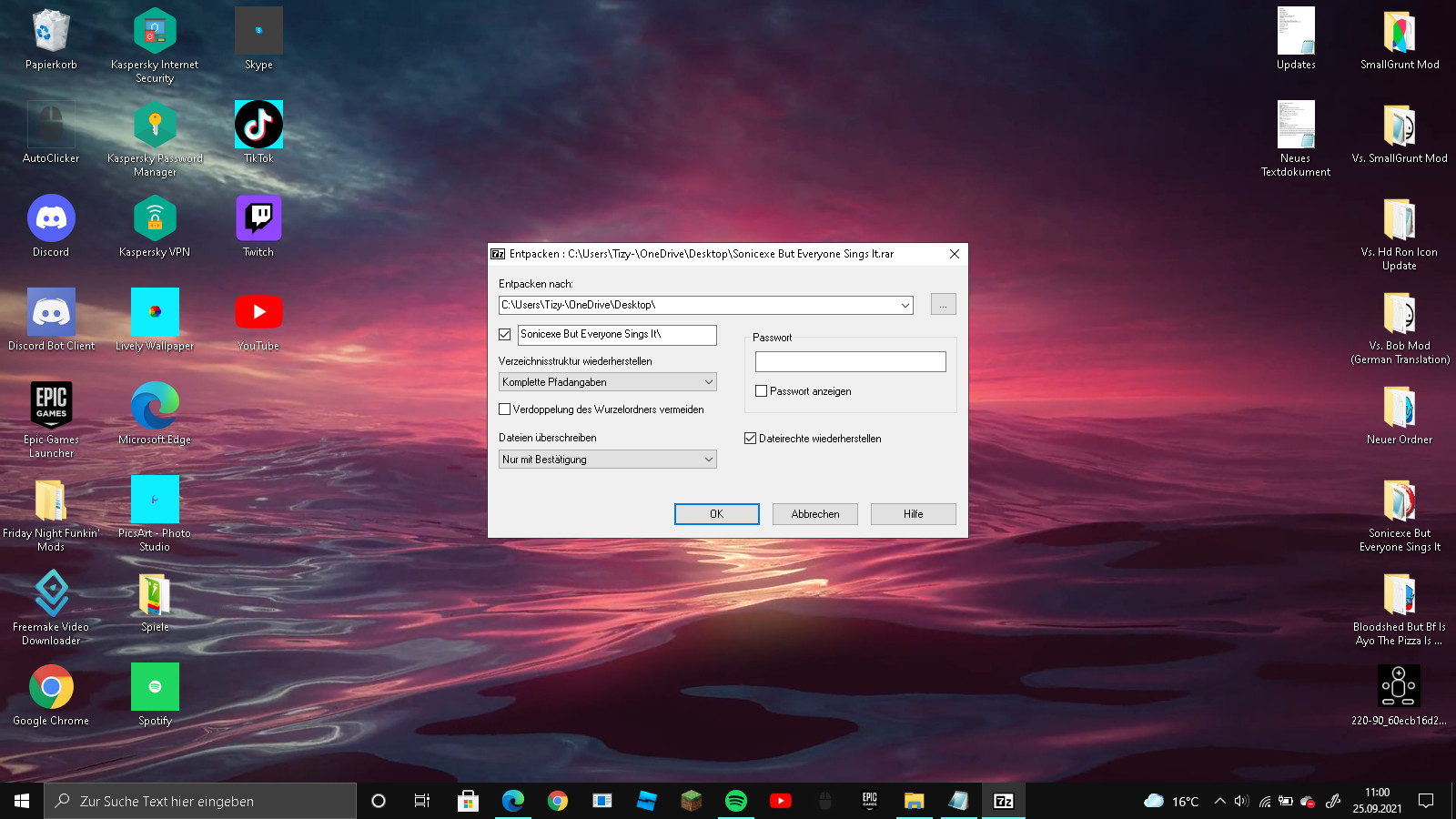The width and height of the screenshot is (1456, 819).
Task: Start Freemake Video Downloader
Action: (x=51, y=591)
